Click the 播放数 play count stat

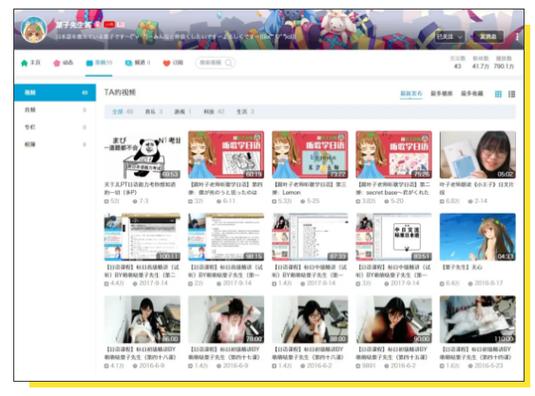tap(504, 62)
